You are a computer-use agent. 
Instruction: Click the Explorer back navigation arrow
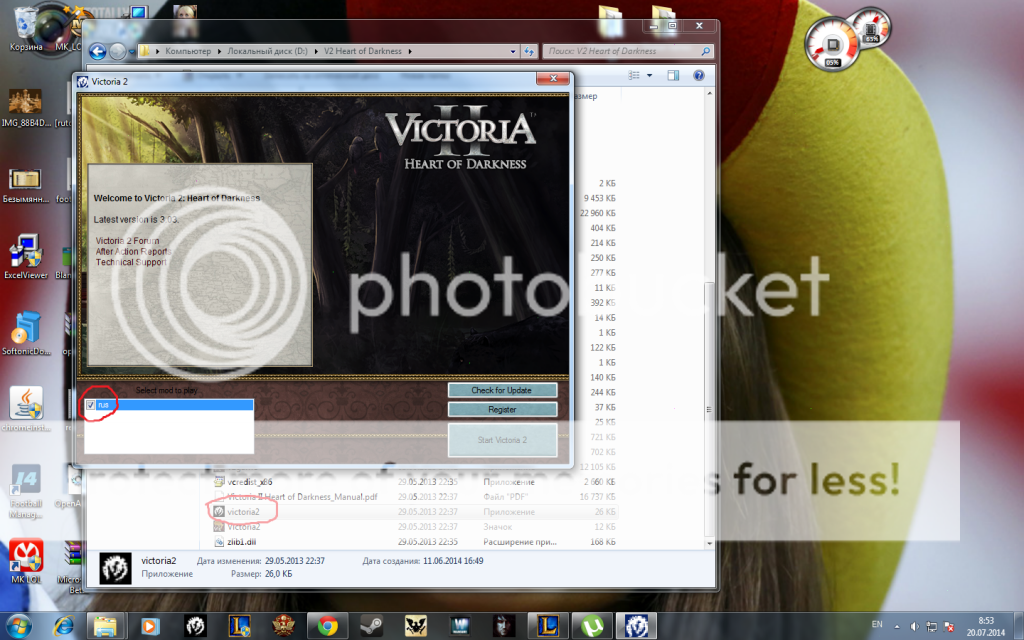coord(98,51)
